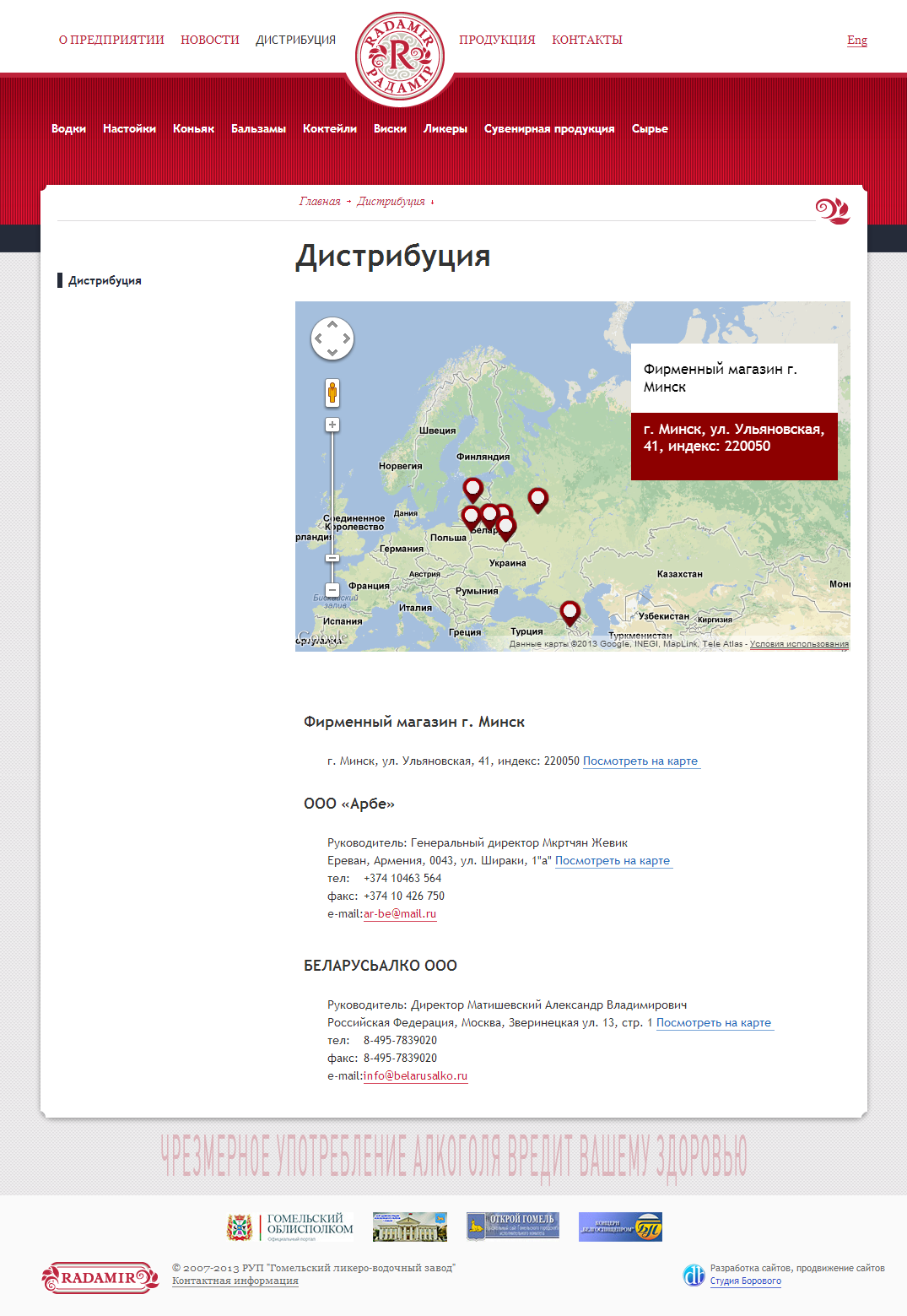Image resolution: width=907 pixels, height=1316 pixels.
Task: Open the НОВОСТИ menu item
Action: point(210,40)
